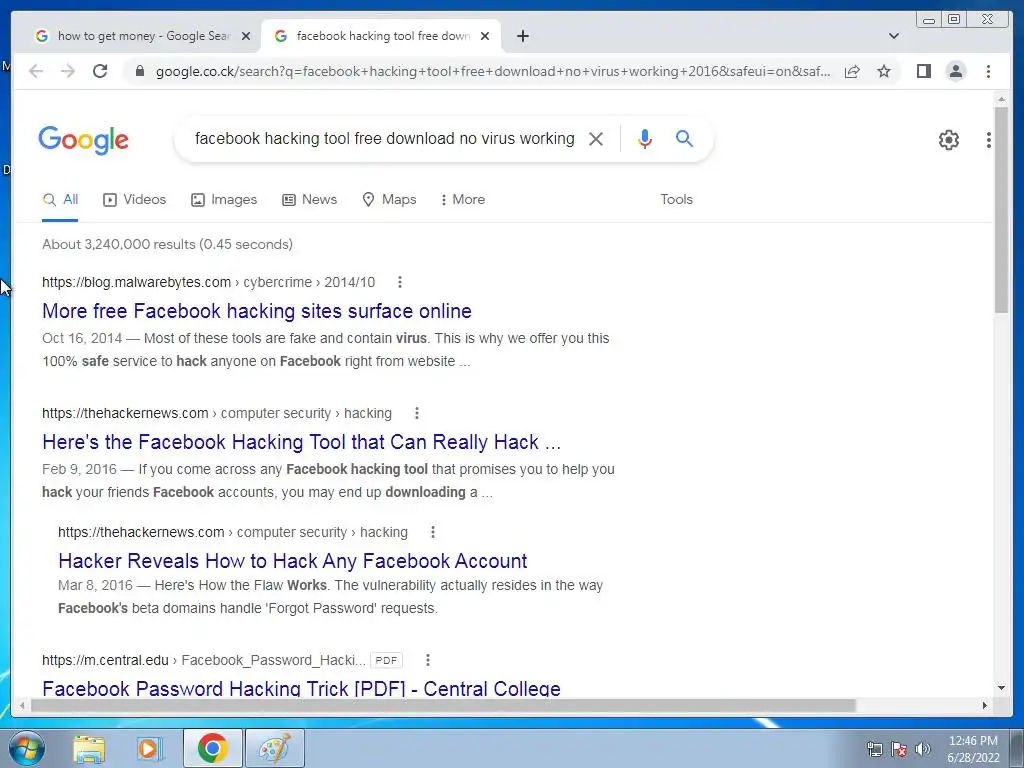
Task: Start voice search with microphone icon
Action: [x=645, y=138]
